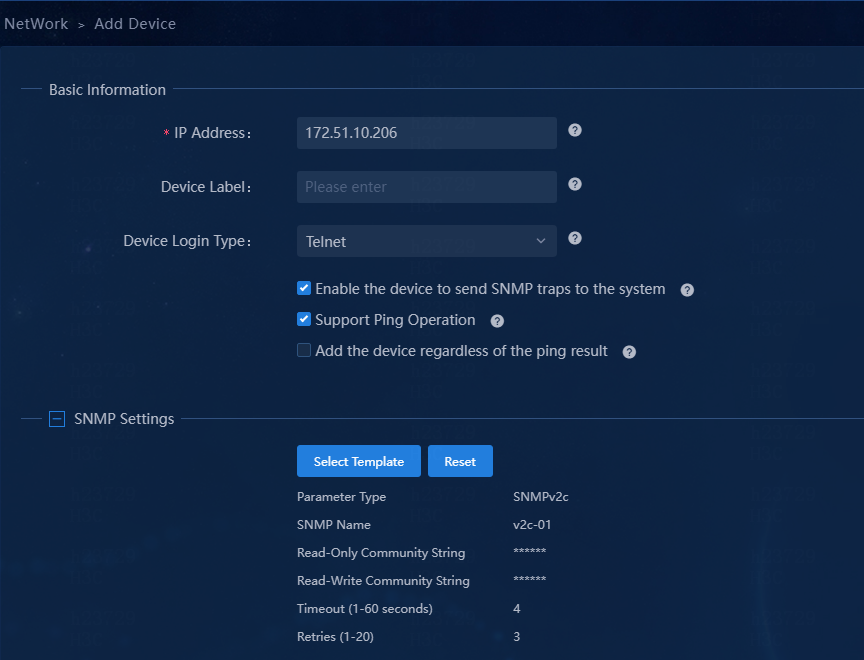Click the SNMP Settings heading text
The height and width of the screenshot is (660, 864).
pos(124,419)
